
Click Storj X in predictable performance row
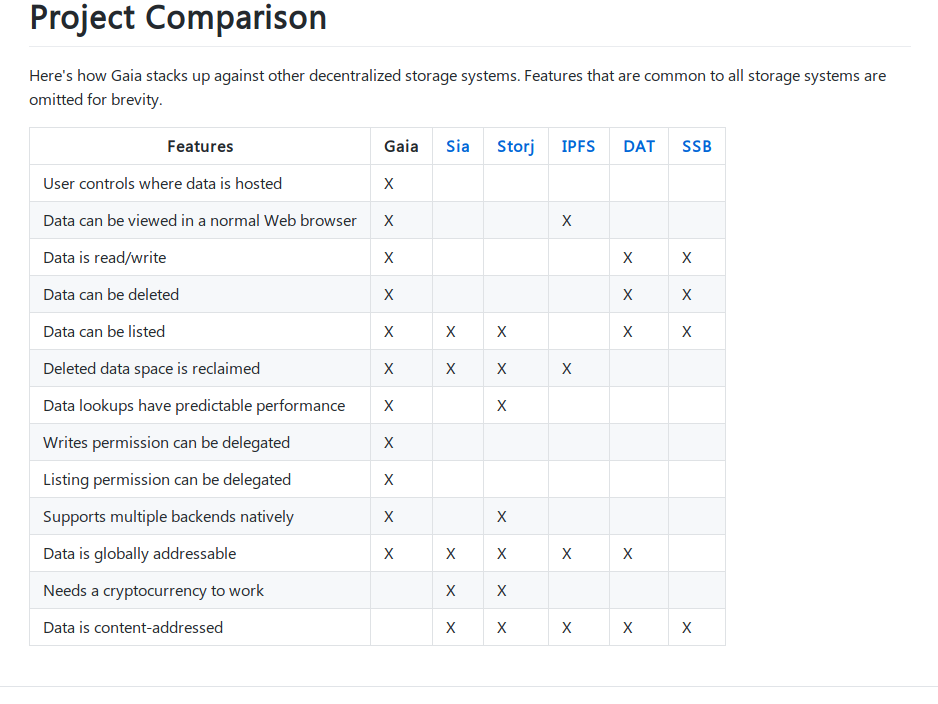(x=501, y=406)
